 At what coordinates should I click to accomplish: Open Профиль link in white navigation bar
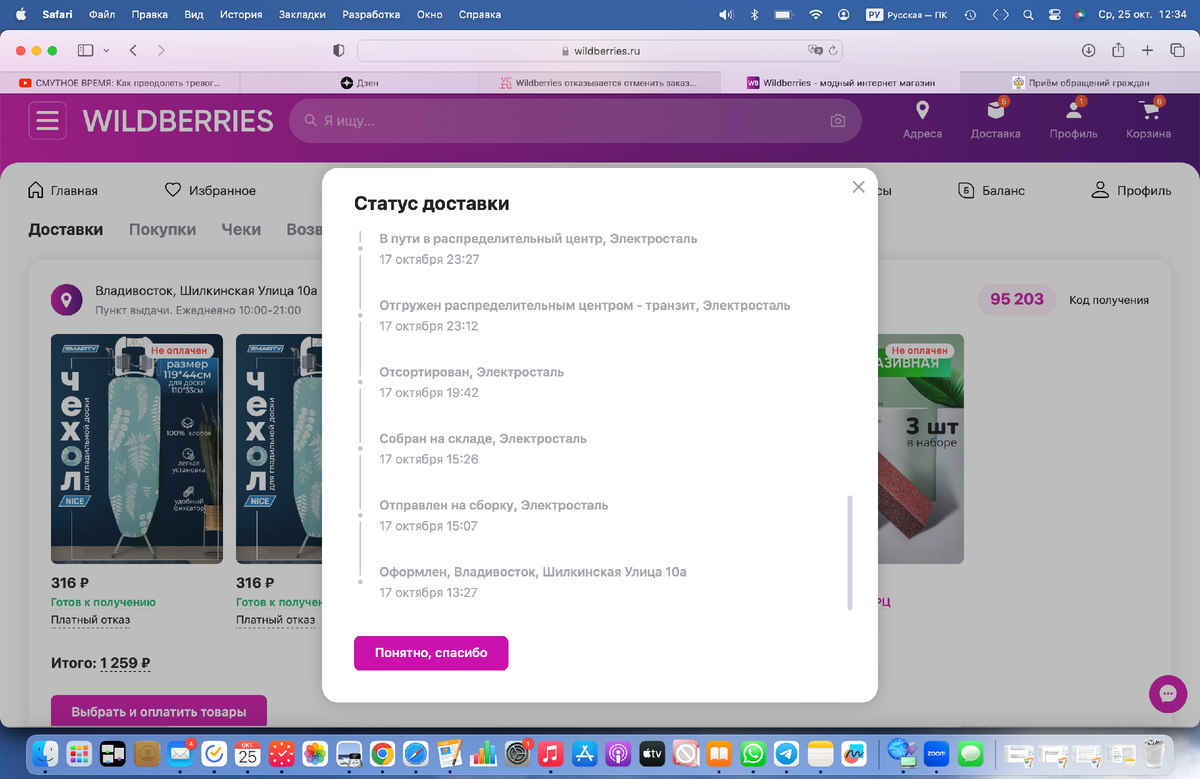(x=1131, y=190)
